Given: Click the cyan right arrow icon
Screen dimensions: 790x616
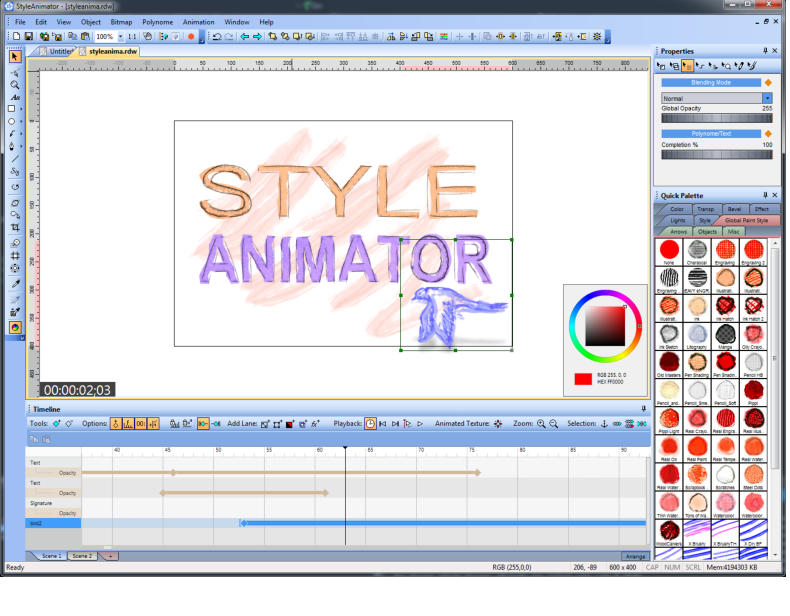Looking at the screenshot, I should click(257, 36).
